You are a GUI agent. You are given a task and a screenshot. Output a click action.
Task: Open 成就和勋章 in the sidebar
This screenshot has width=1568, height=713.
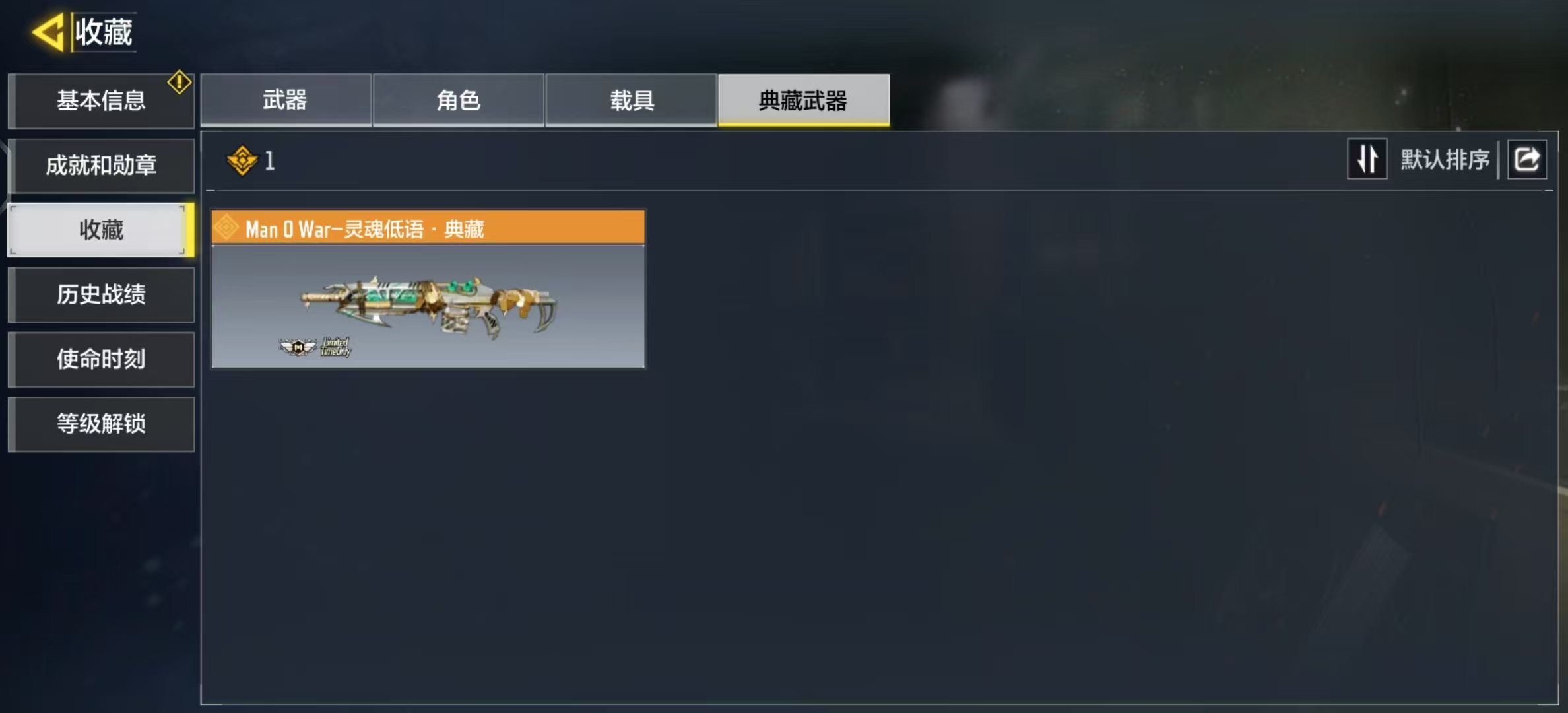coord(101,165)
